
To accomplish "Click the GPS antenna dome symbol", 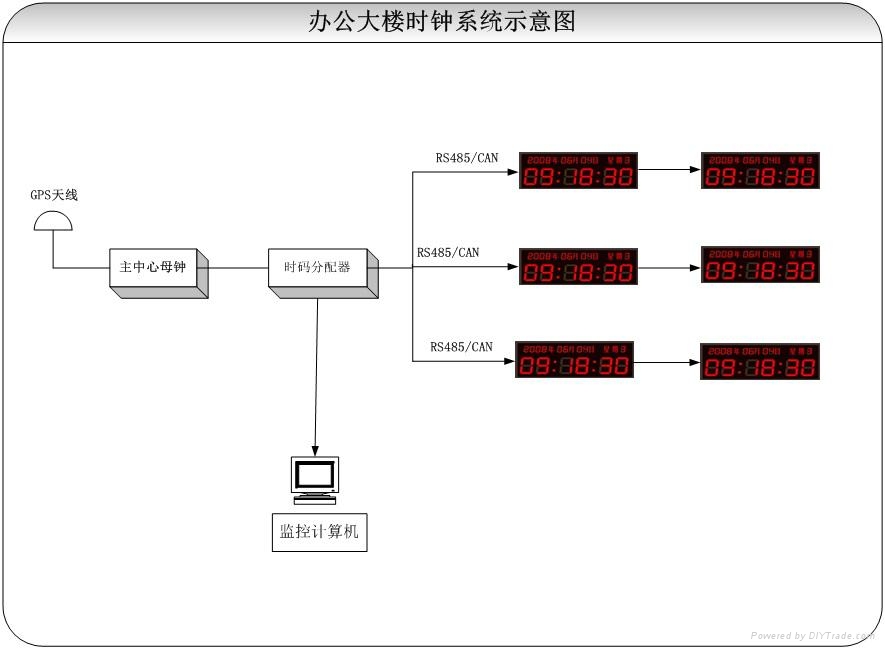I will 53,221.
